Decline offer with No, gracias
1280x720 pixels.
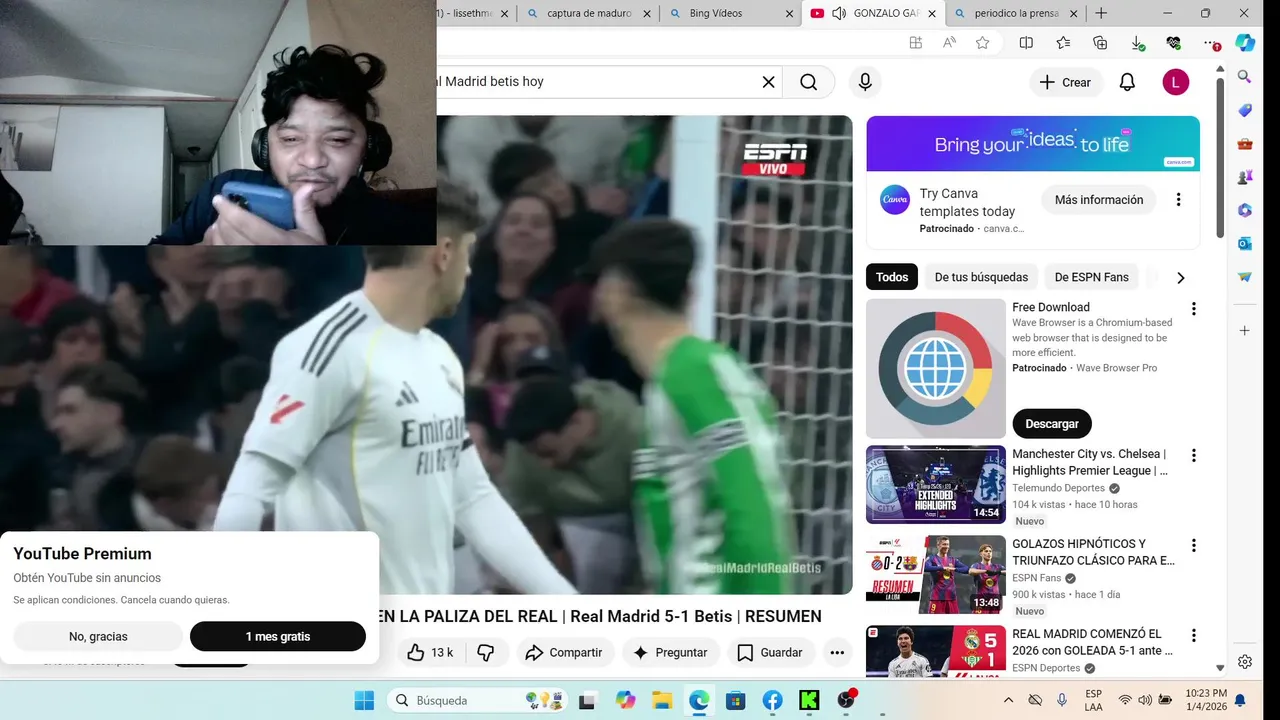pyautogui.click(x=98, y=636)
